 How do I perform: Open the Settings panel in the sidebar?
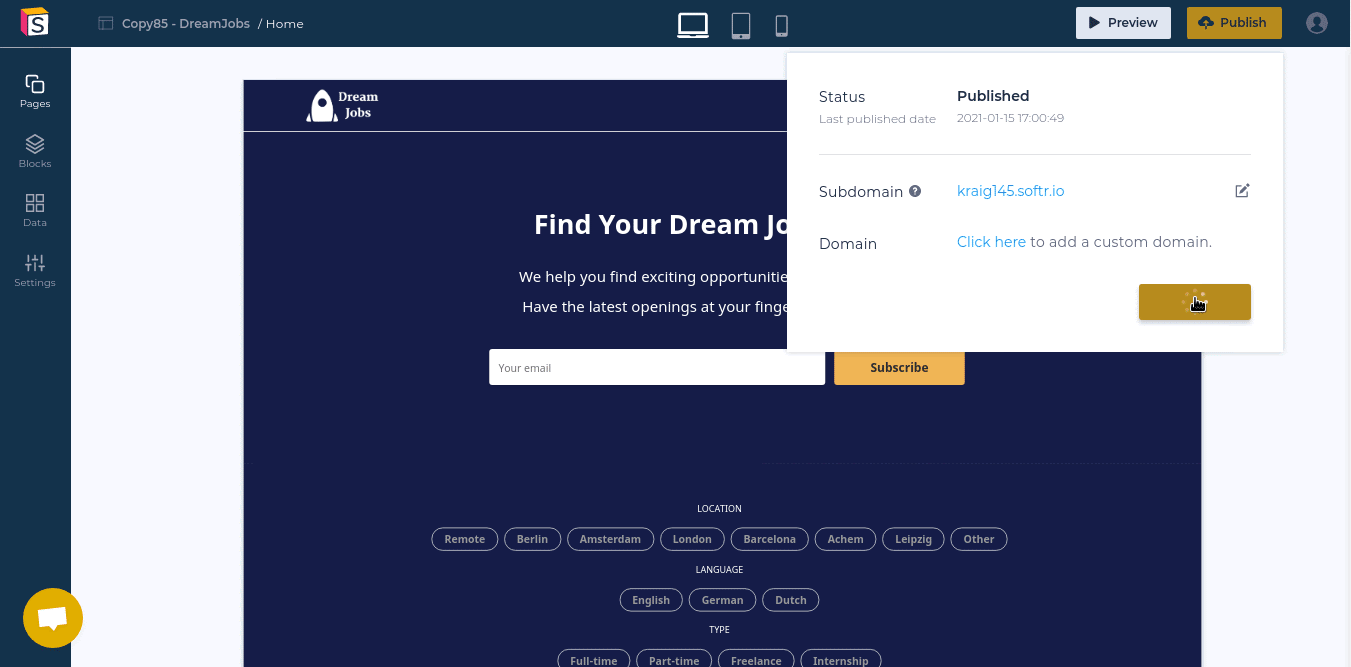tap(34, 269)
